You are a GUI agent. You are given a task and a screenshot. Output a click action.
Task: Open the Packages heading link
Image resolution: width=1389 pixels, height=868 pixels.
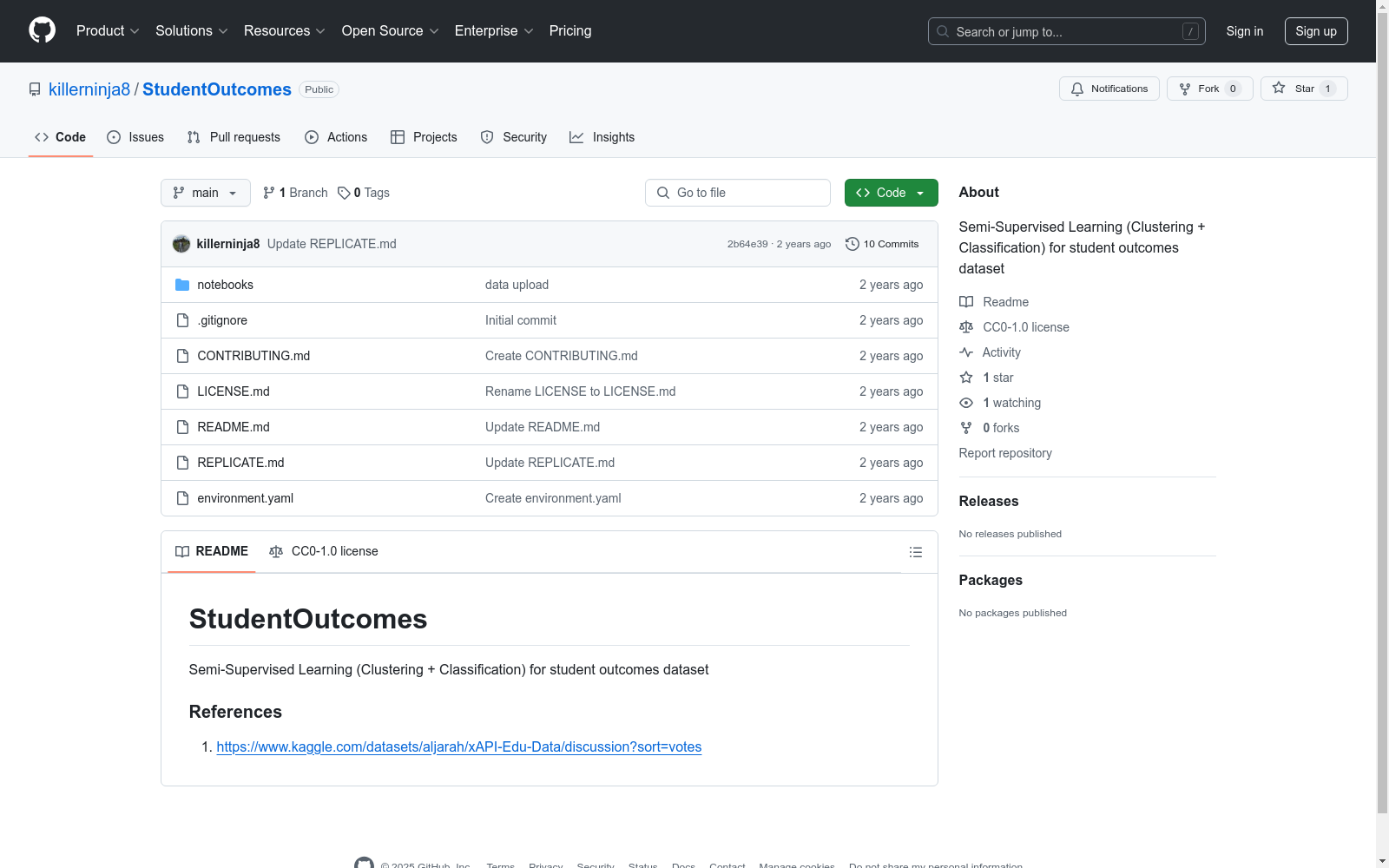(991, 580)
